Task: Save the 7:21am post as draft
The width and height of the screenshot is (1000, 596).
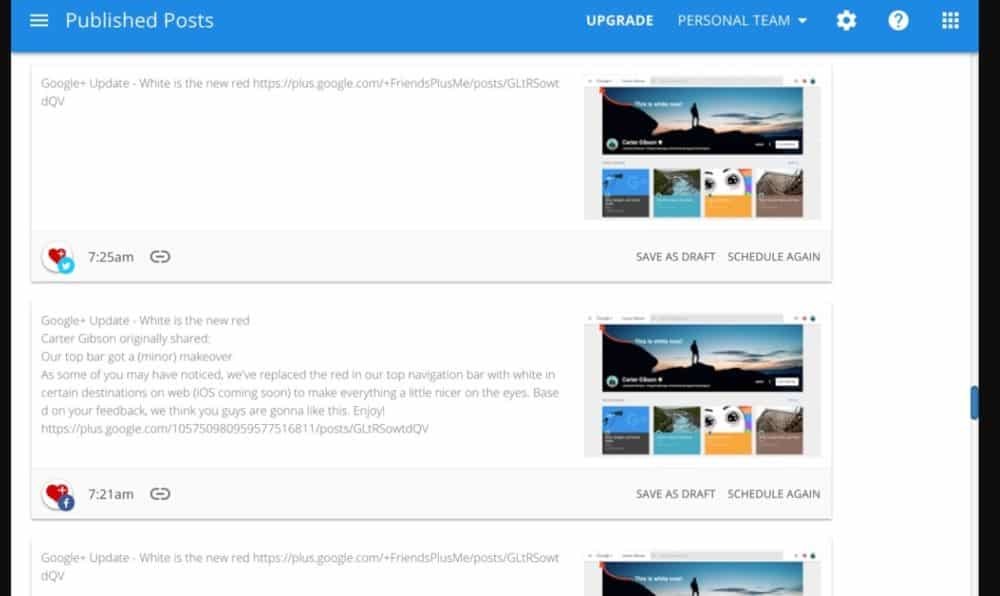Action: (675, 494)
